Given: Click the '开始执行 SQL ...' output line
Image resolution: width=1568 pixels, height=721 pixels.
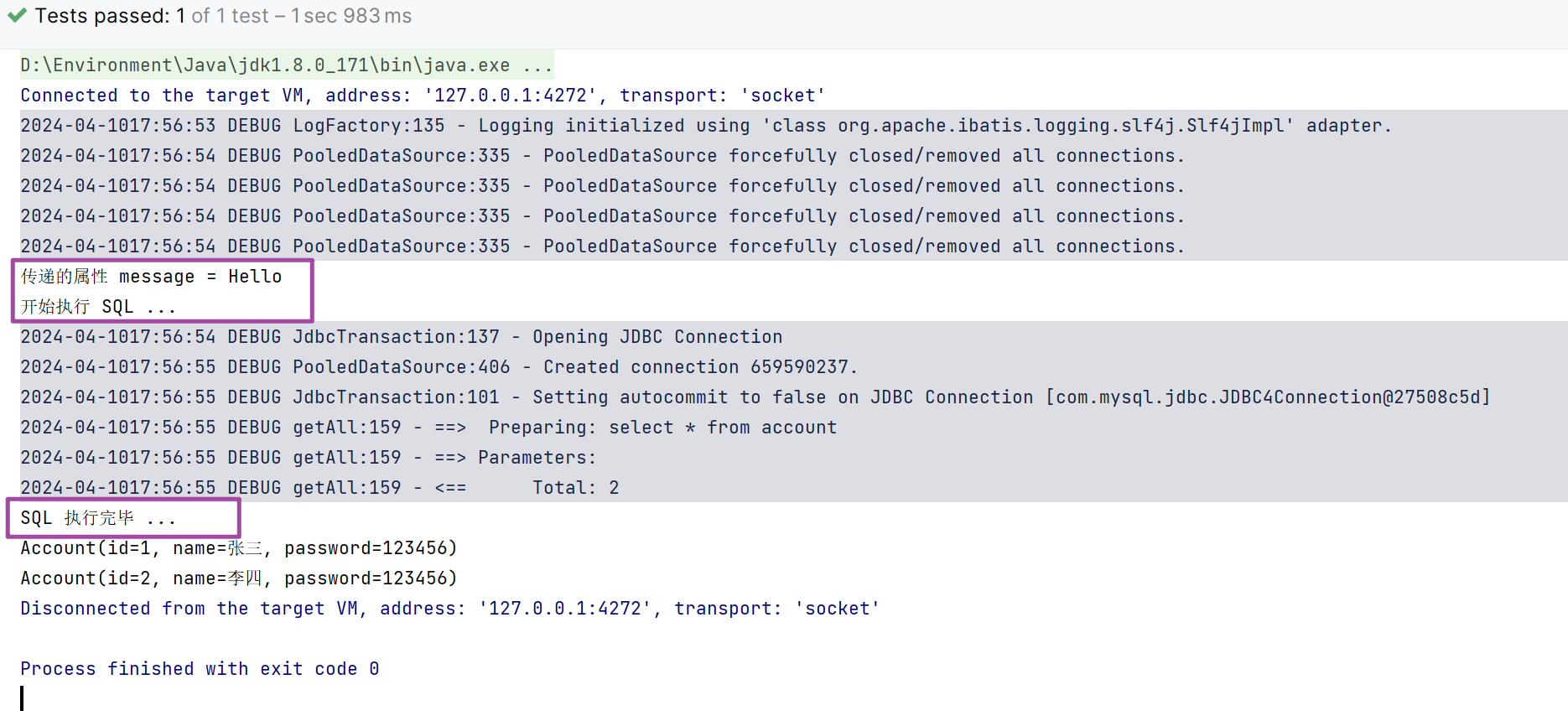Looking at the screenshot, I should tap(98, 307).
